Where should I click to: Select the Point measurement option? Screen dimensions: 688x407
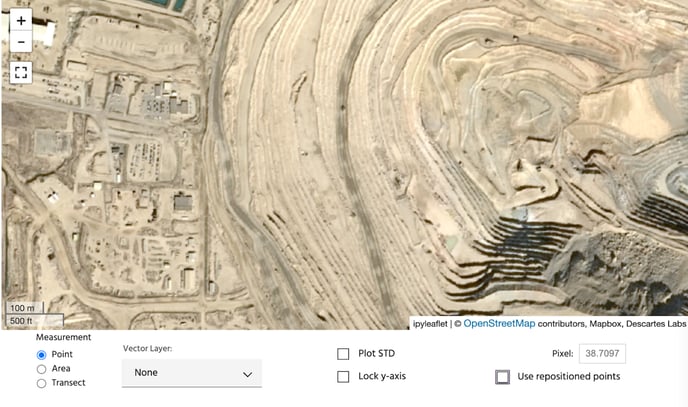[41, 354]
